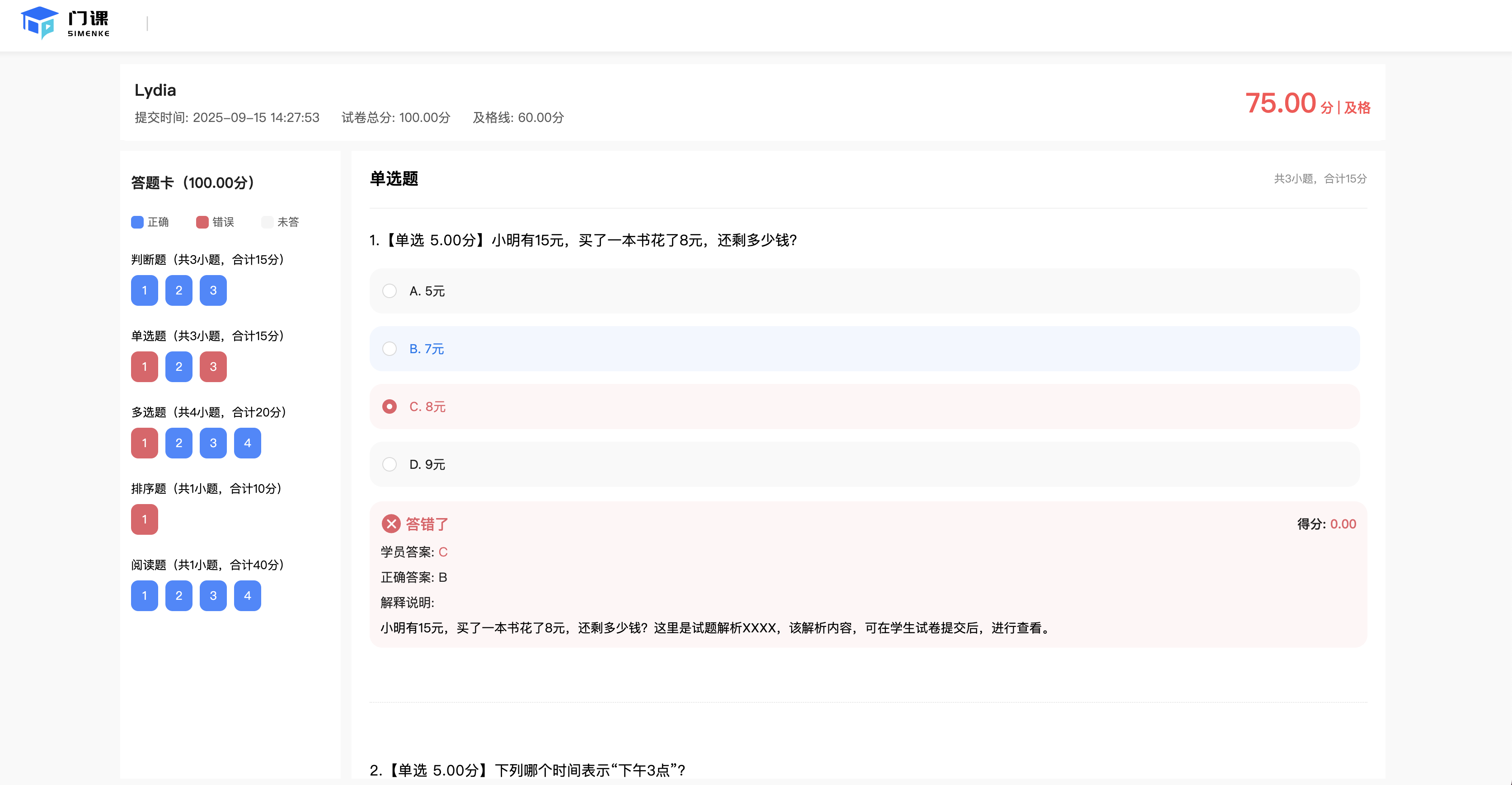Click the red 错误 legend square
The image size is (1512, 785).
[202, 222]
